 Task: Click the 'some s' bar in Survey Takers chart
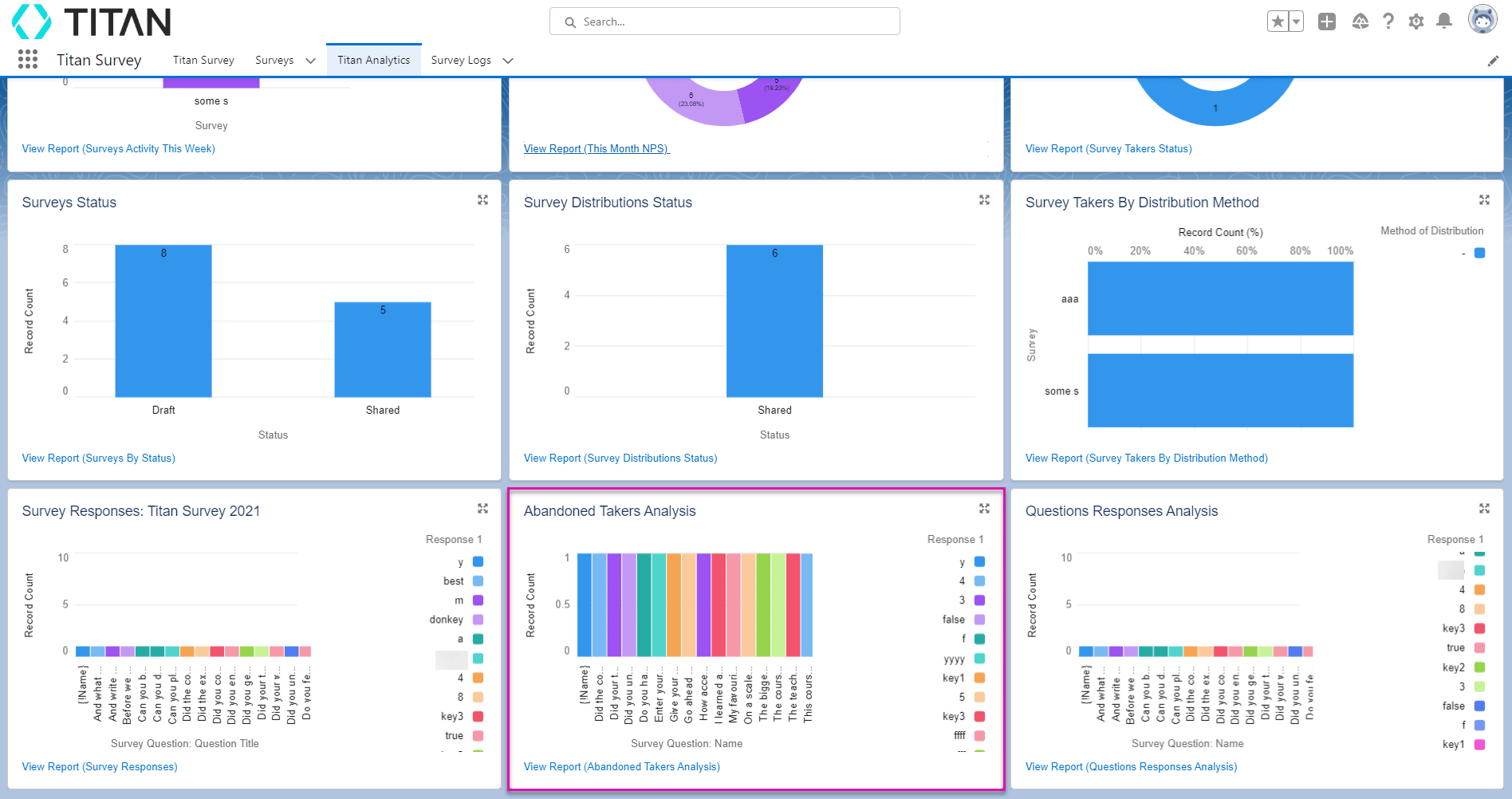click(1220, 391)
